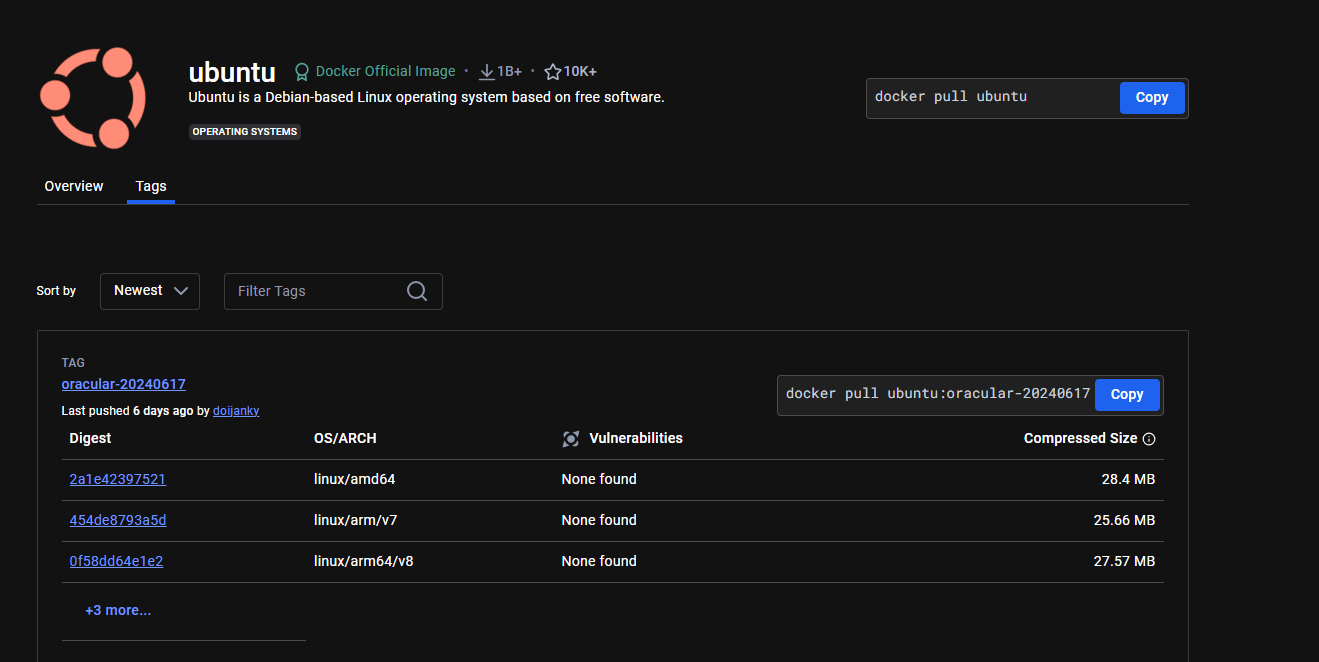The width and height of the screenshot is (1319, 662).
Task: Click the Docker Official Image badge icon
Action: pyautogui.click(x=301, y=72)
